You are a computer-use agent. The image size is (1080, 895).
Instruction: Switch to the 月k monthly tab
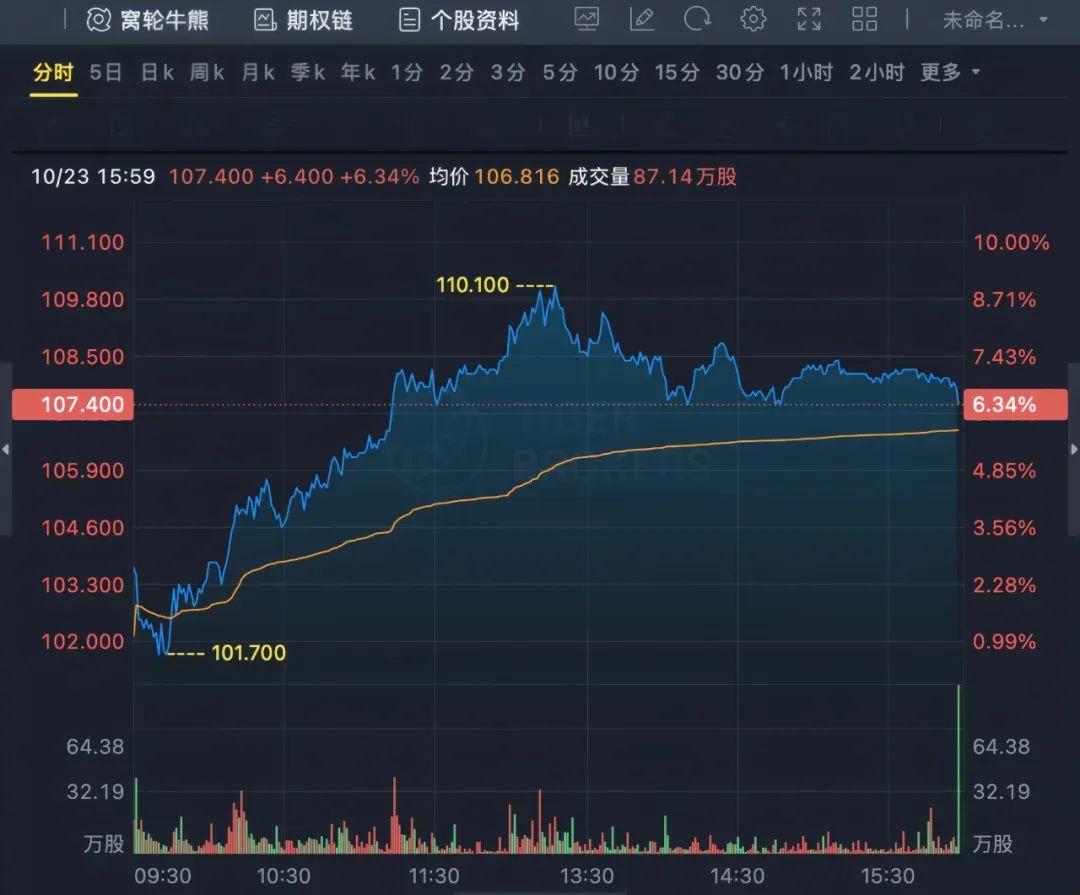tap(258, 72)
